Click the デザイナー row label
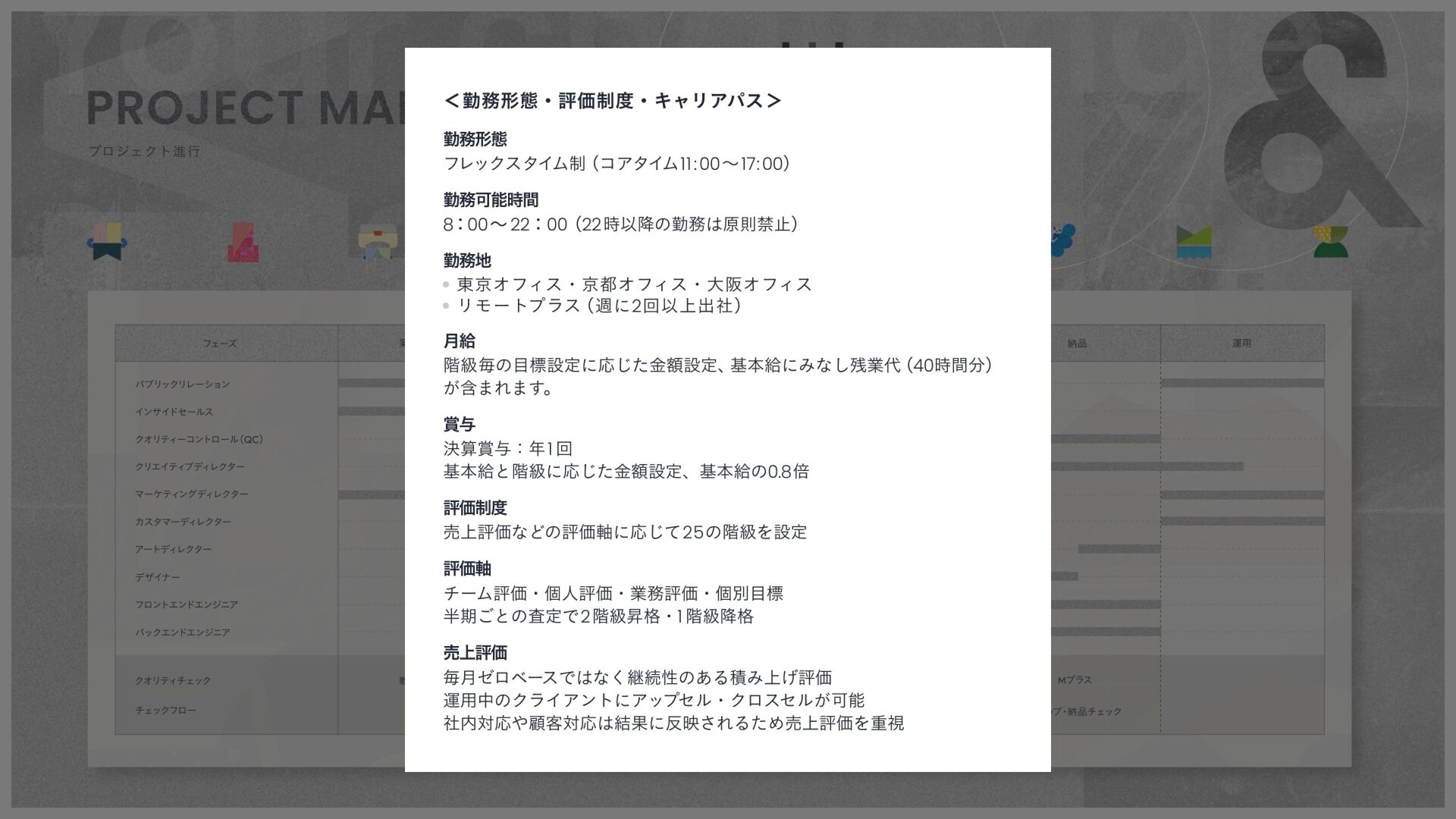Image resolution: width=1456 pixels, height=819 pixels. click(x=158, y=577)
